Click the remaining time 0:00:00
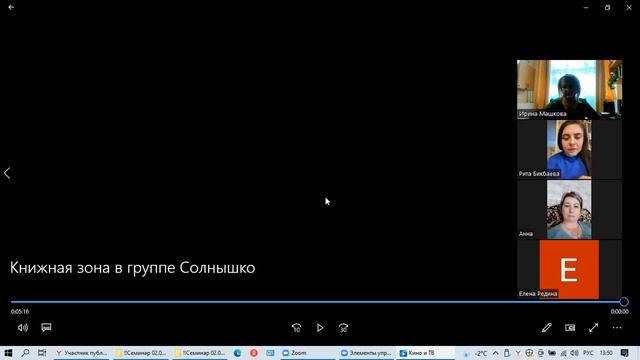The width and height of the screenshot is (640, 360). coord(620,311)
